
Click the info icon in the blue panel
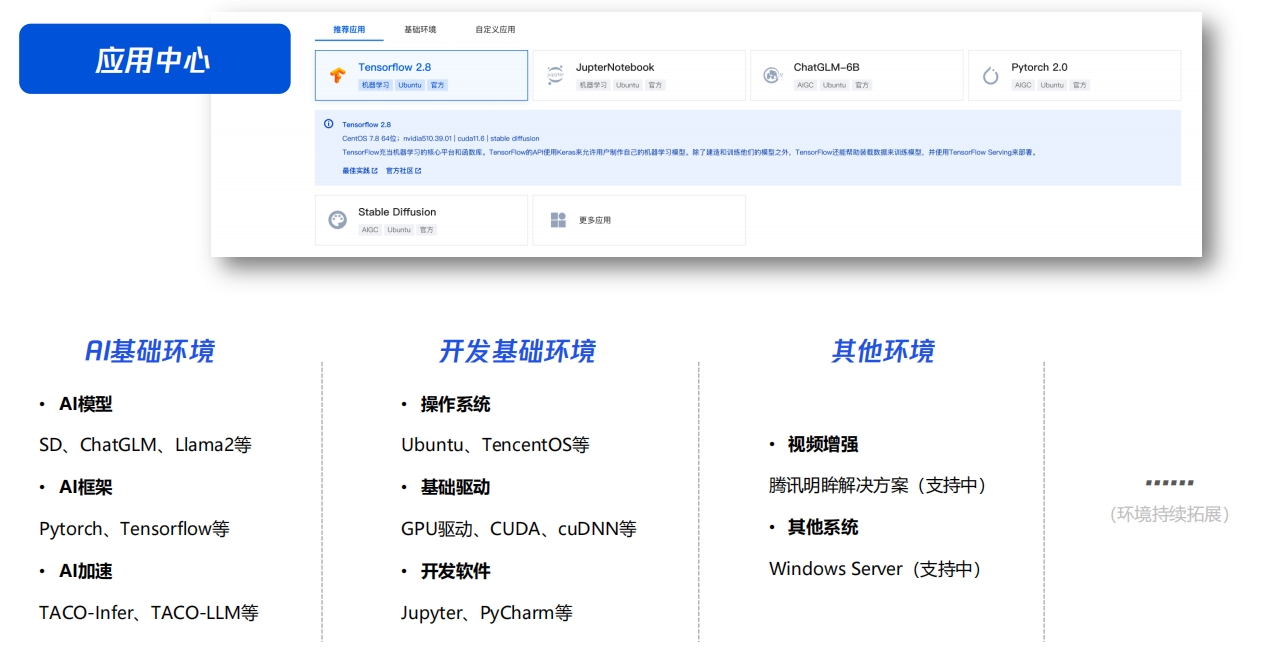pyautogui.click(x=328, y=124)
